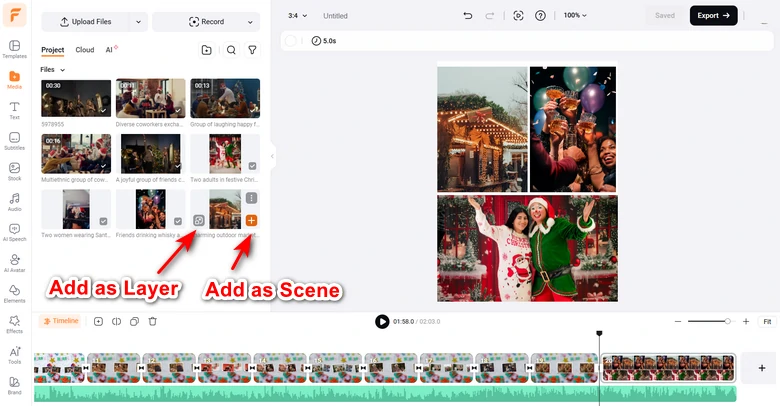Open the Audio sidebar panel

(14, 202)
